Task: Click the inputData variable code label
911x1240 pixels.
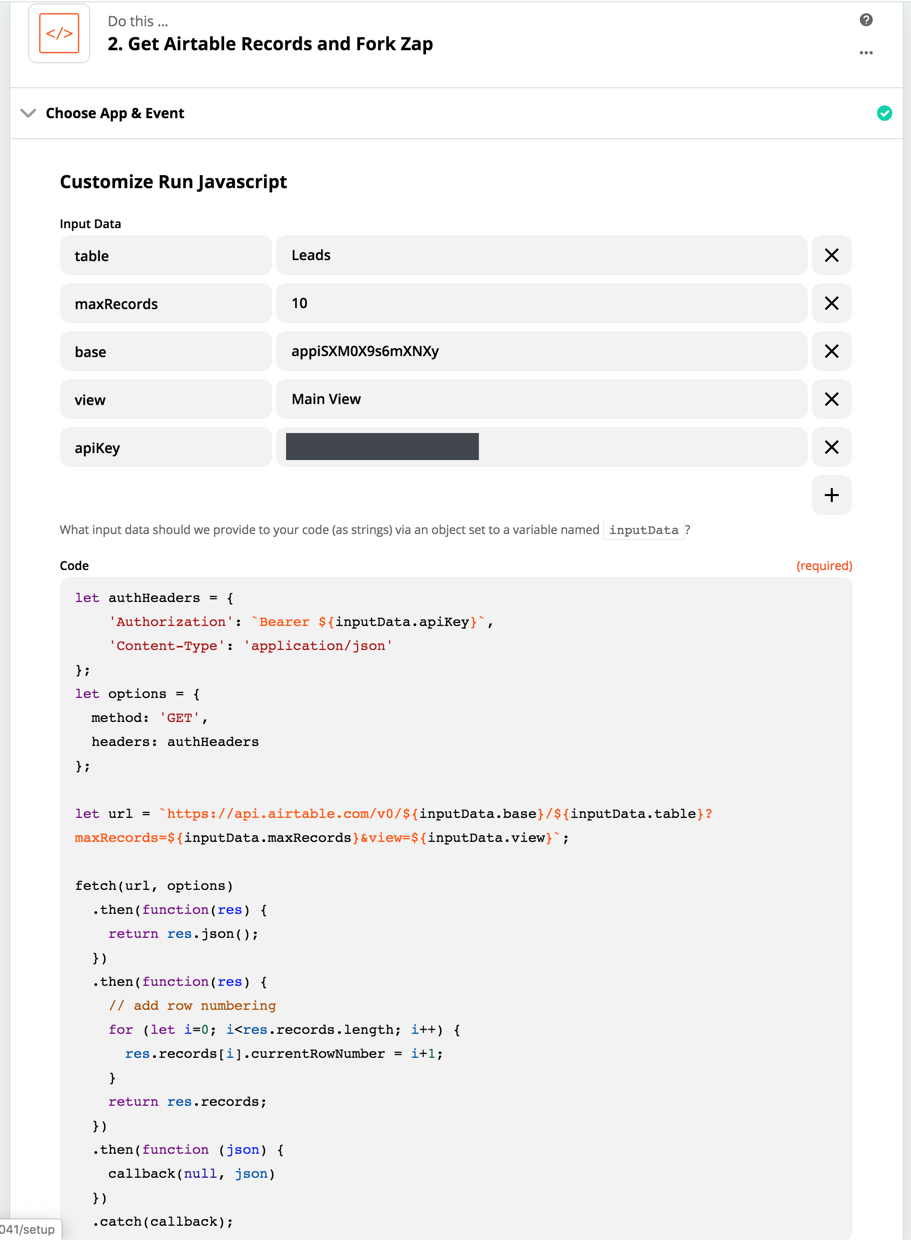Action: click(644, 530)
